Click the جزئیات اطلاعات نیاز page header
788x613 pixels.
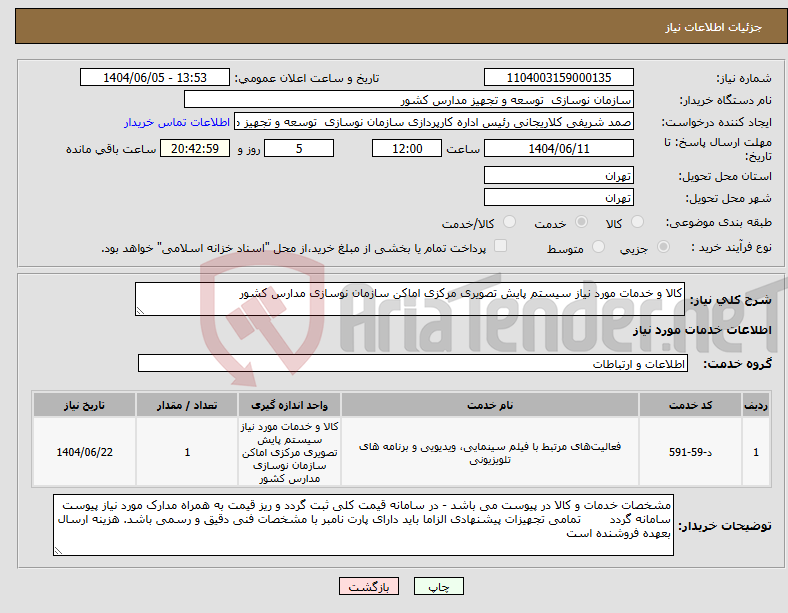[714, 27]
